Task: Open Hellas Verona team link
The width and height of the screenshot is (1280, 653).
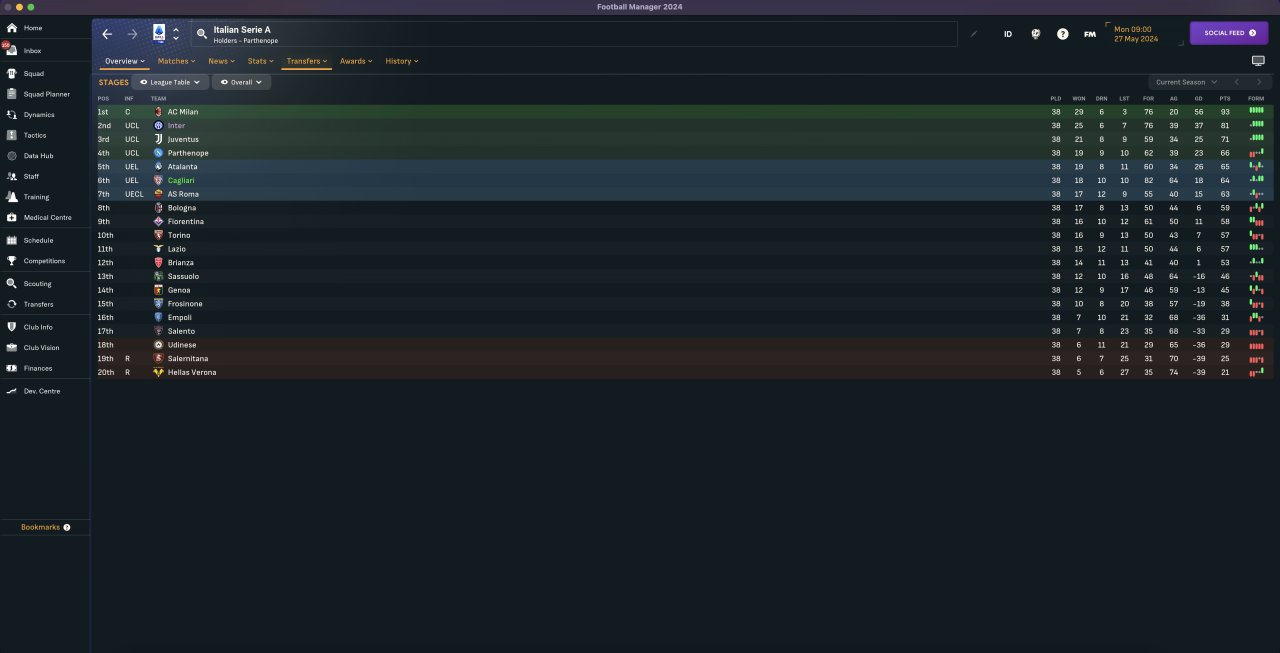Action: tap(192, 372)
